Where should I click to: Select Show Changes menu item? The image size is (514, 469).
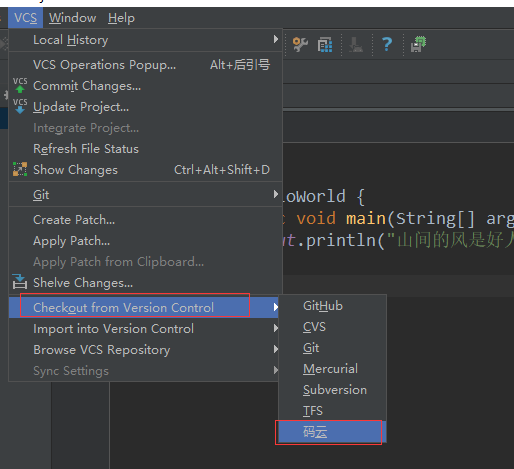145,170
